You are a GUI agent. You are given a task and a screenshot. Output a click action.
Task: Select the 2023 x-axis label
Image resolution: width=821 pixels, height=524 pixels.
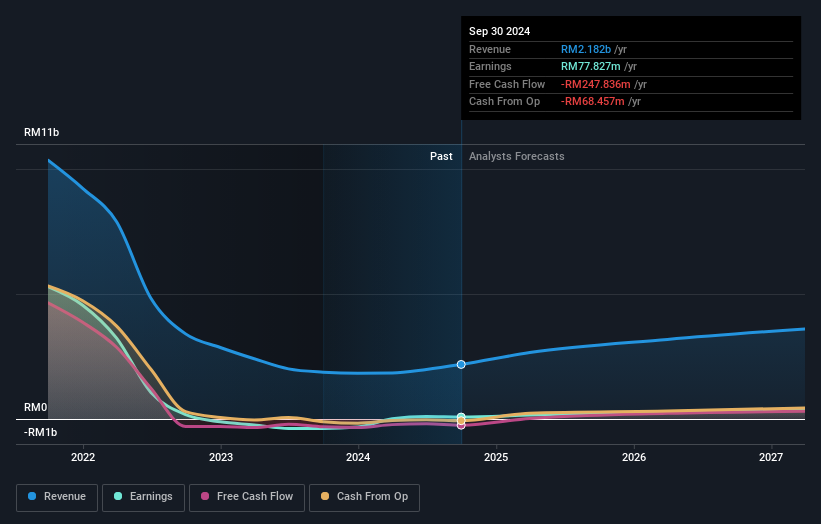[x=221, y=457]
